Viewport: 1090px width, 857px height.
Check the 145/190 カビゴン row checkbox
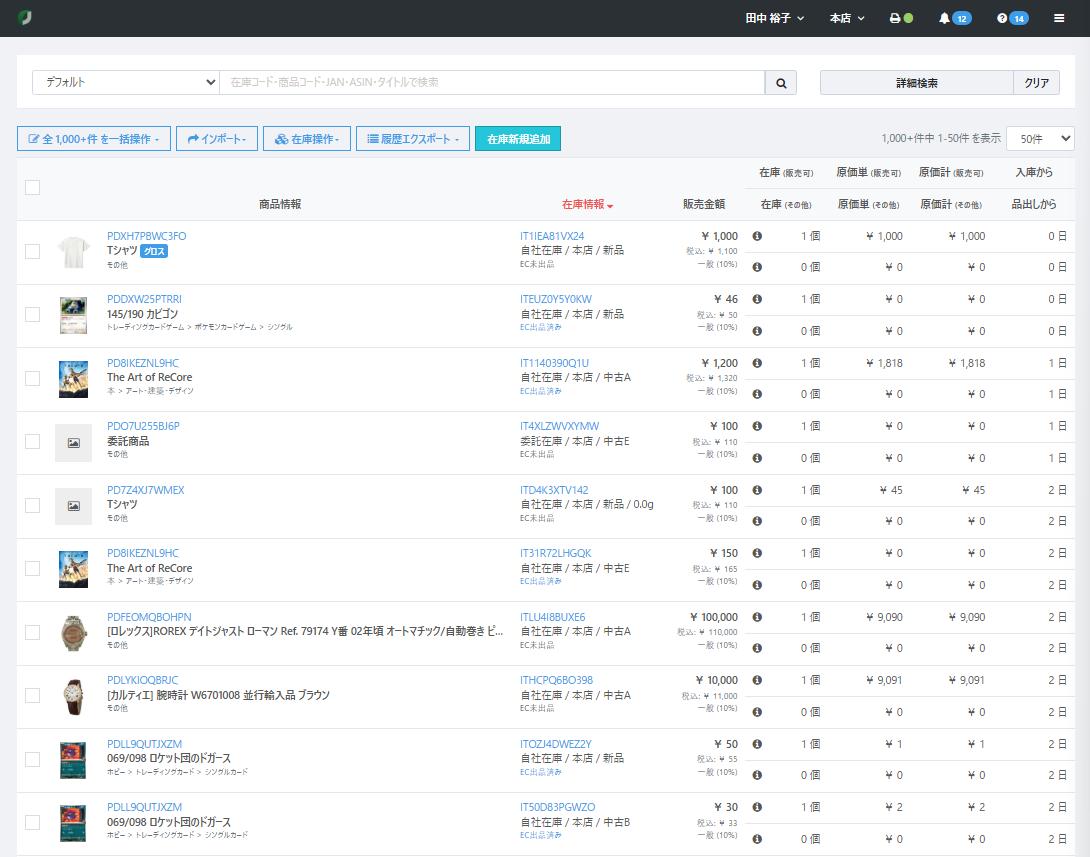click(33, 315)
